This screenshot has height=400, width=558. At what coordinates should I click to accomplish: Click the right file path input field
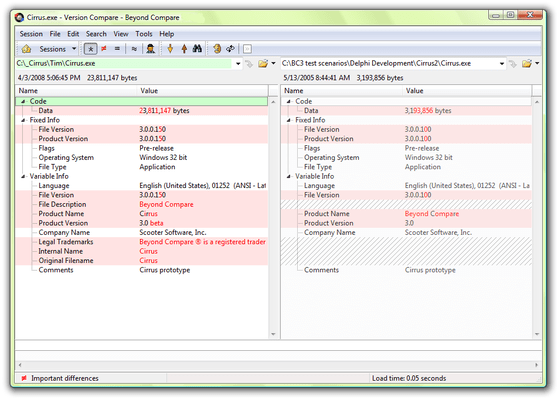point(389,64)
